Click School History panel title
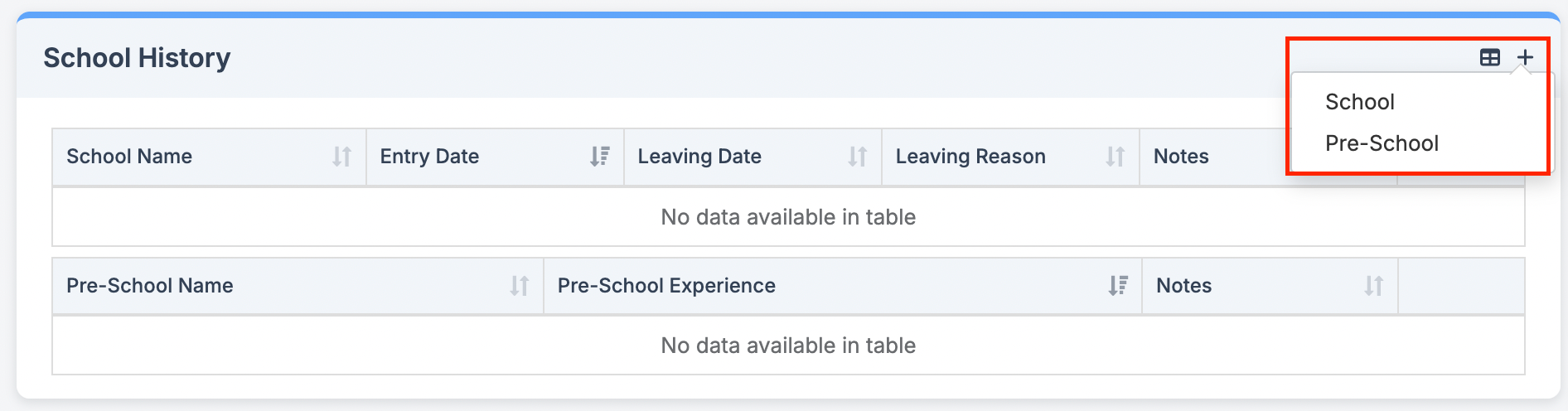Image resolution: width=1568 pixels, height=411 pixels. (137, 58)
